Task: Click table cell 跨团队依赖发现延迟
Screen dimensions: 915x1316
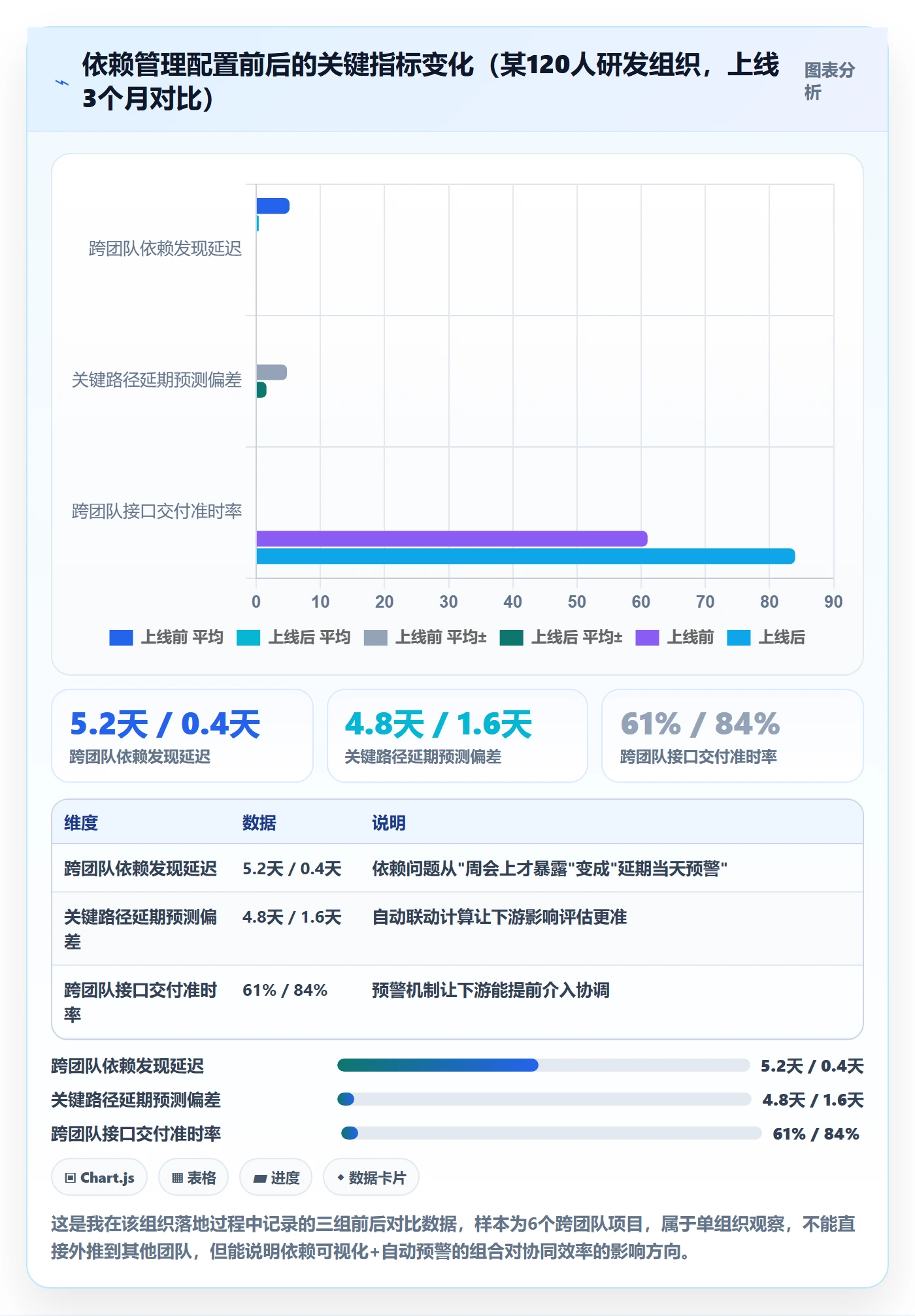Action: (x=141, y=868)
